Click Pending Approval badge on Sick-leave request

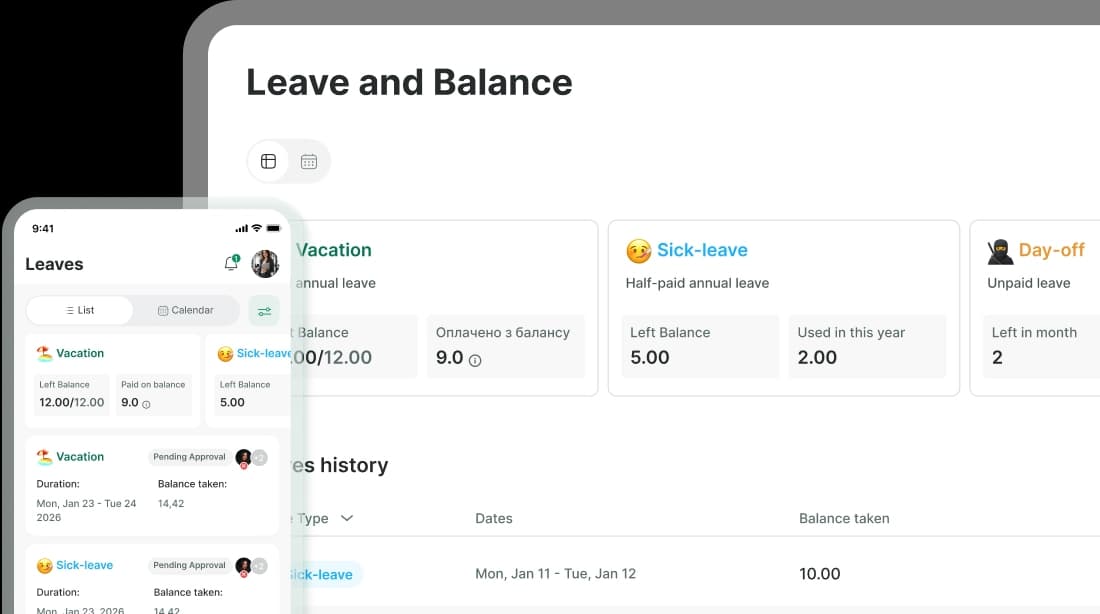189,565
